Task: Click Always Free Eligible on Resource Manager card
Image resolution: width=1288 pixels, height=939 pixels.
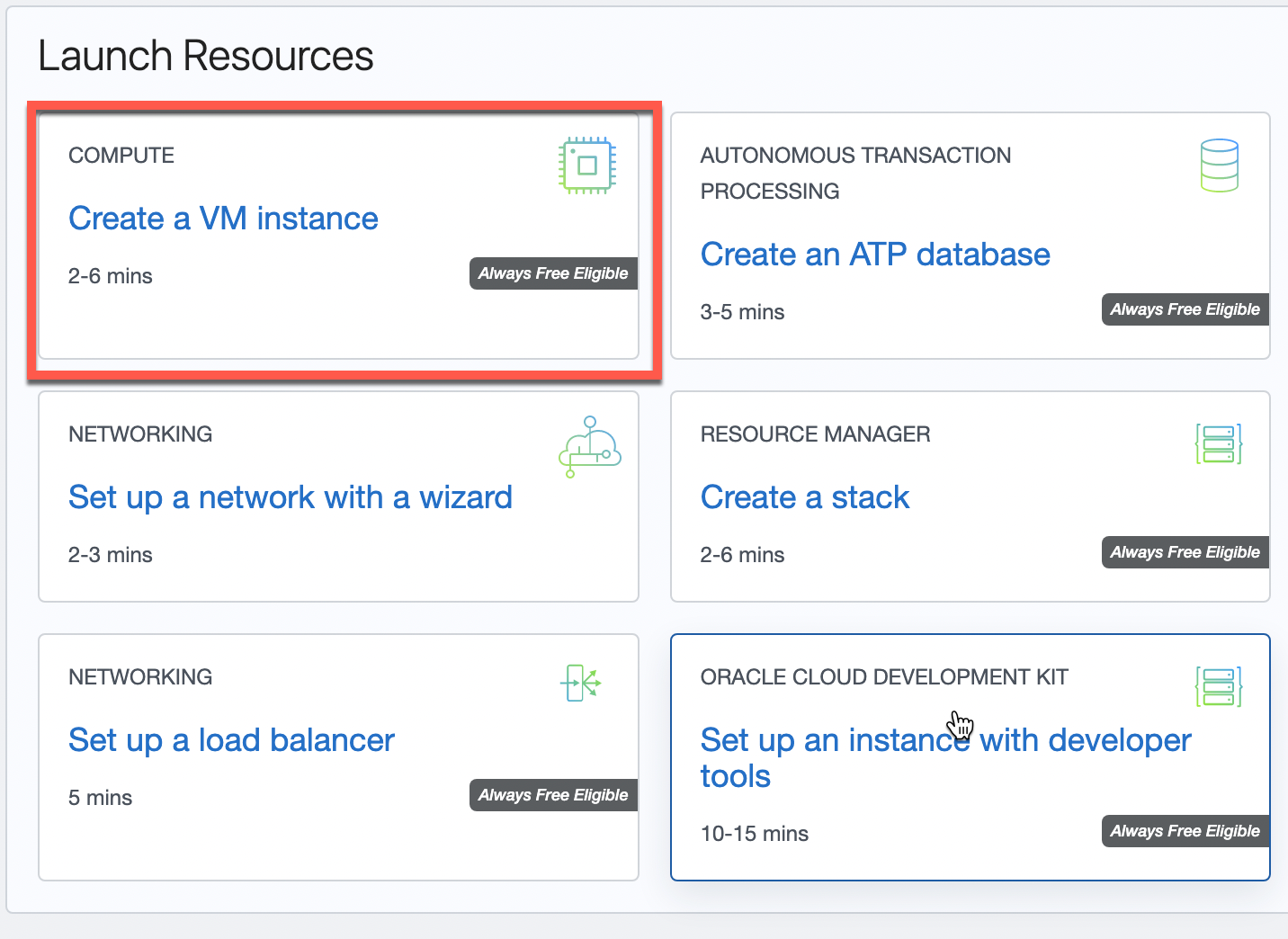Action: point(1185,551)
